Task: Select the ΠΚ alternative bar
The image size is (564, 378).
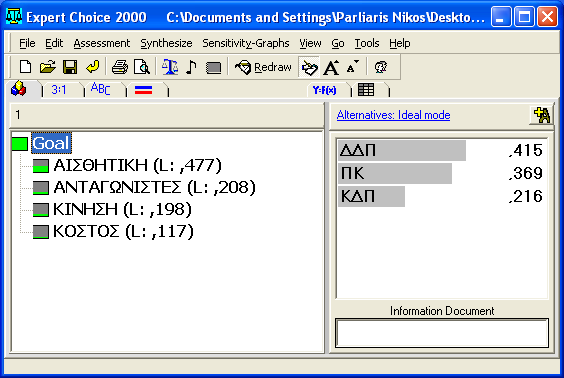Action: pyautogui.click(x=395, y=173)
